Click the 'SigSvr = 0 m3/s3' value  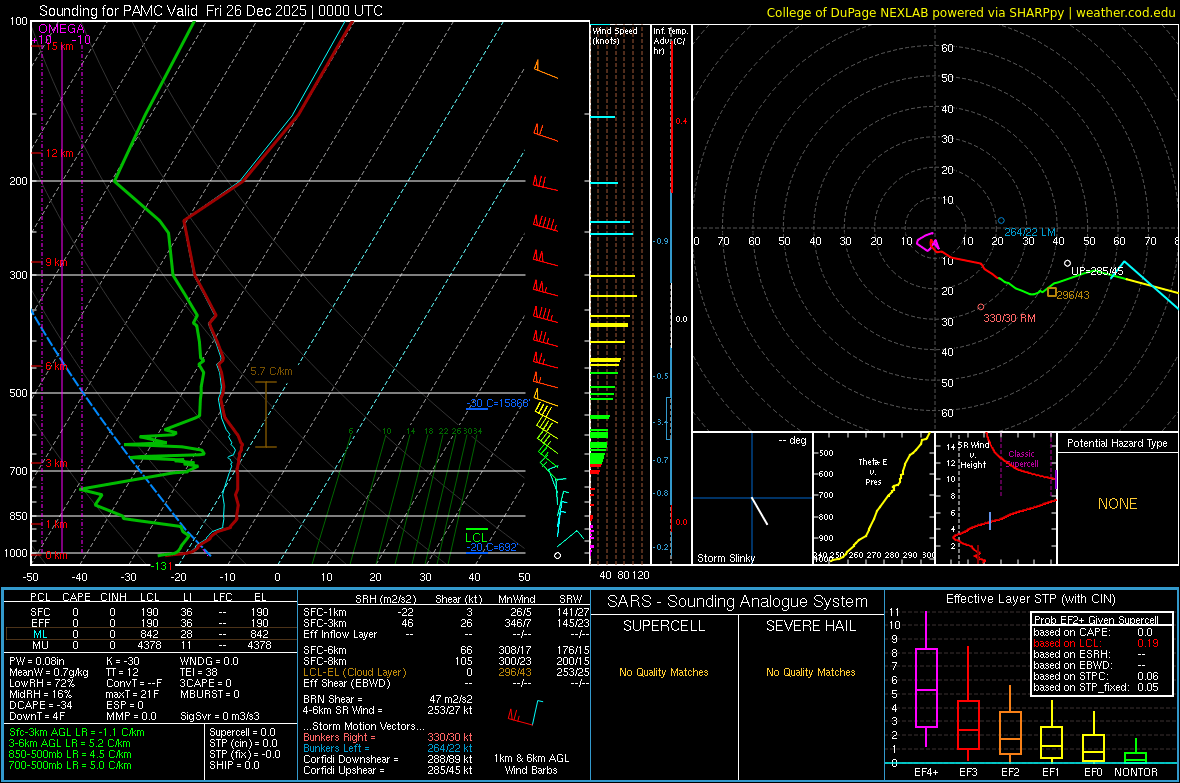pos(220,716)
